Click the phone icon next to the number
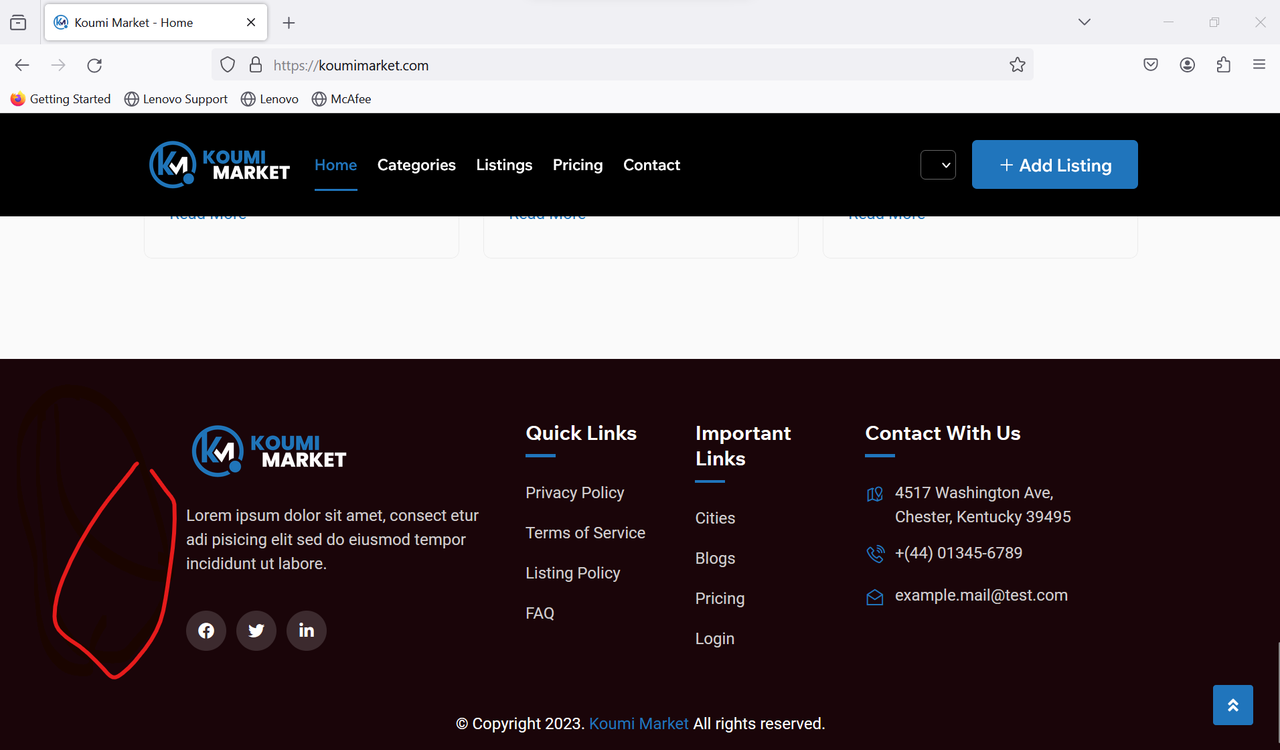 [x=874, y=553]
